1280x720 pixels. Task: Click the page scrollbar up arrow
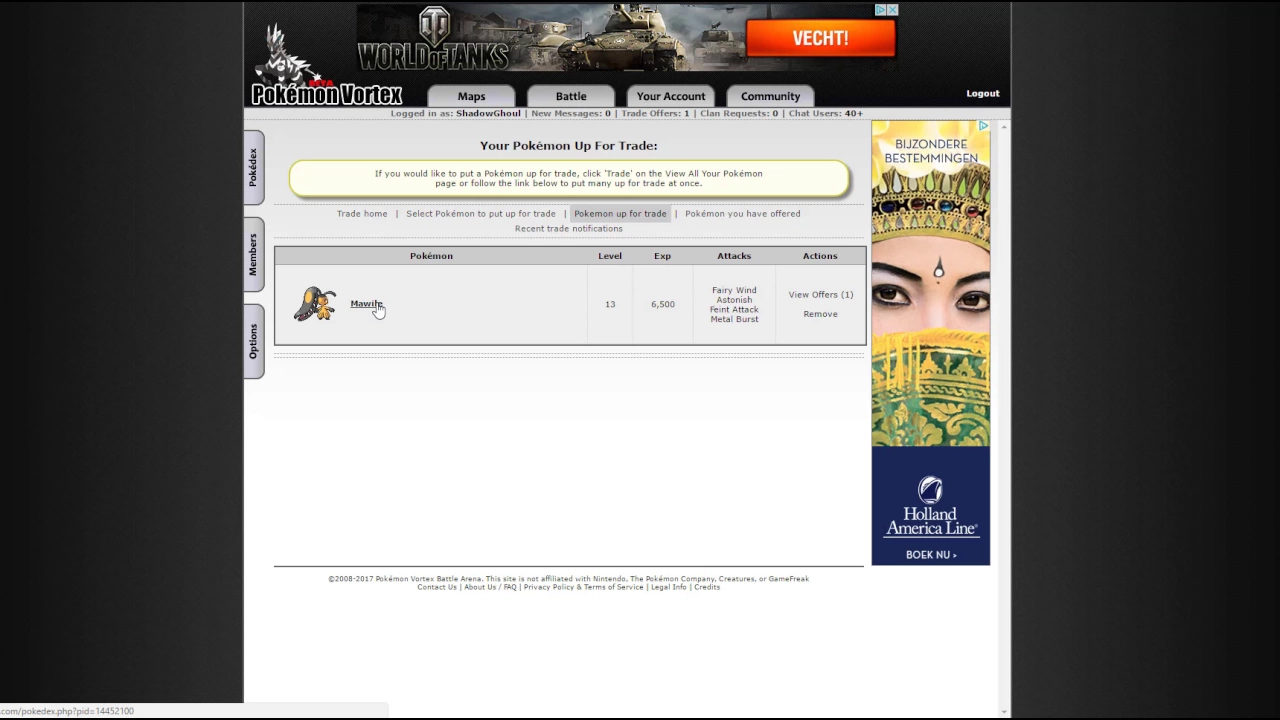(1003, 126)
